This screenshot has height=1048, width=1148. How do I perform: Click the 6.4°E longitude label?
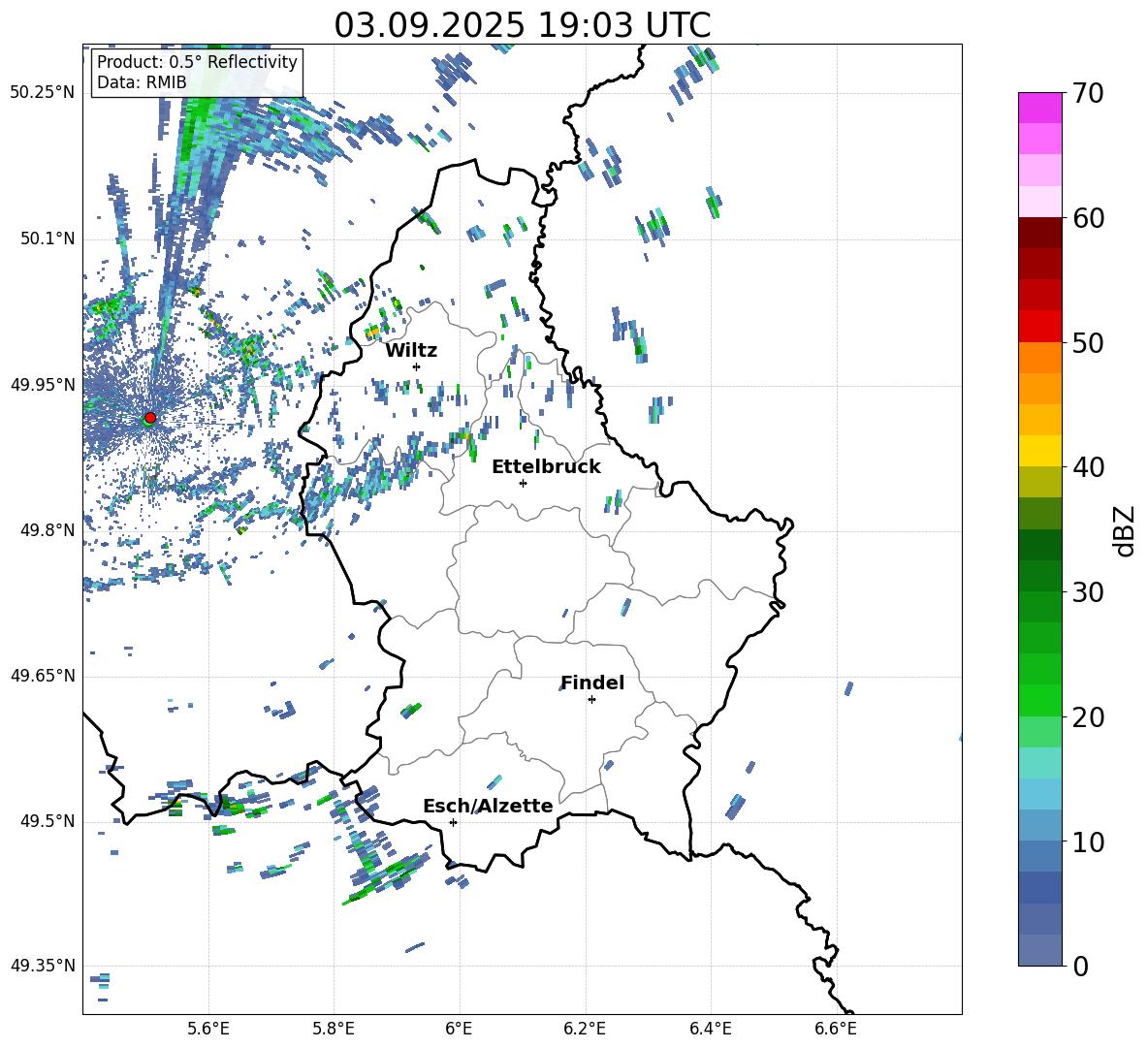(710, 1029)
